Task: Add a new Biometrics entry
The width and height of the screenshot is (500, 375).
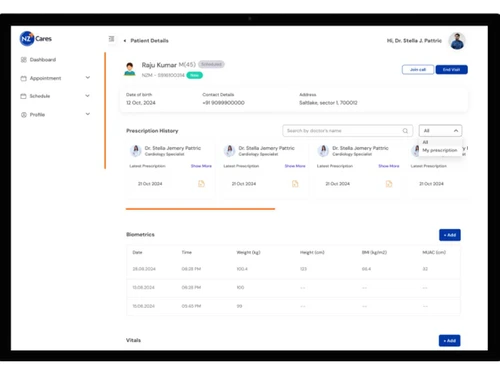Action: (x=450, y=235)
